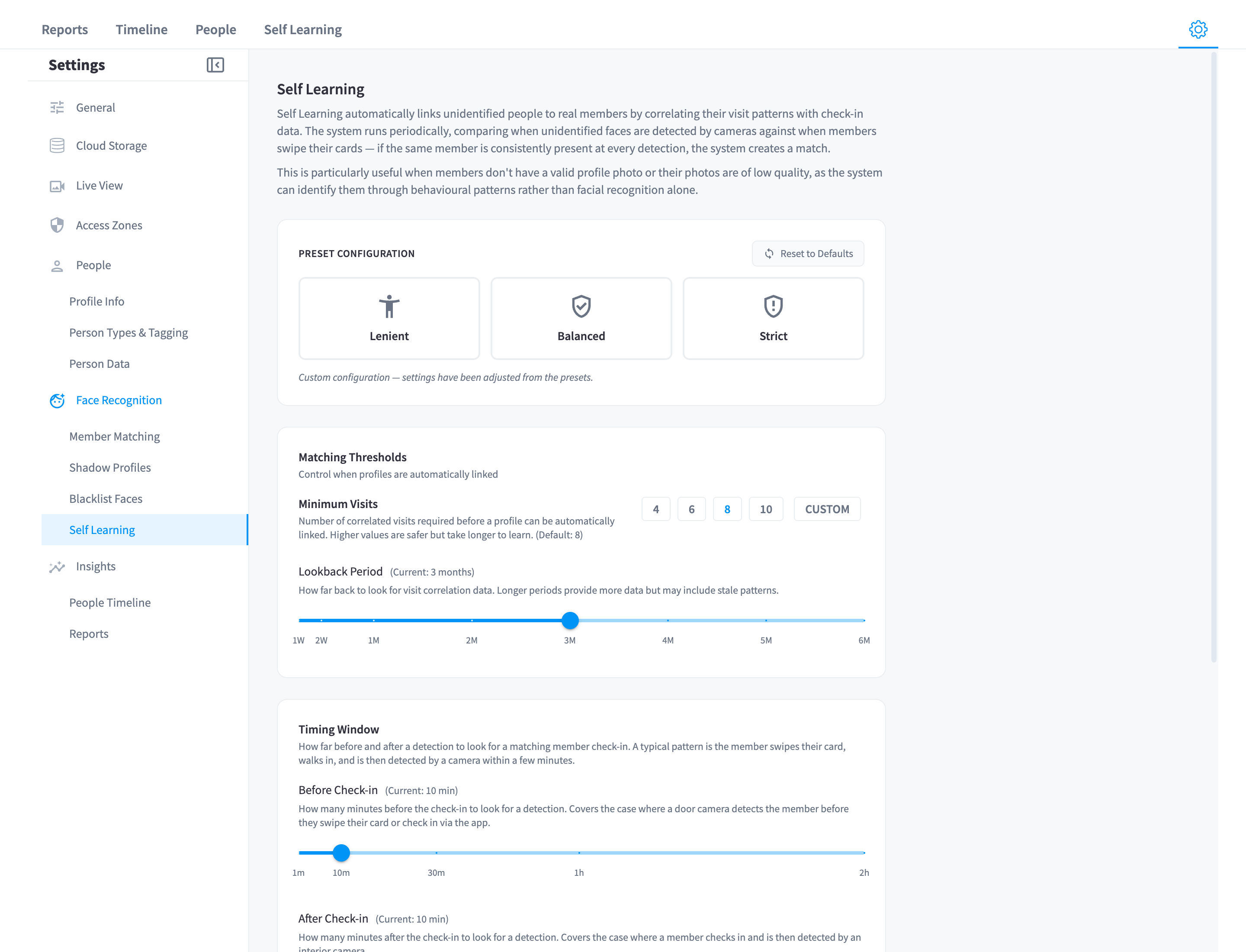Click the General sliders icon
The height and width of the screenshot is (952, 1246).
57,108
